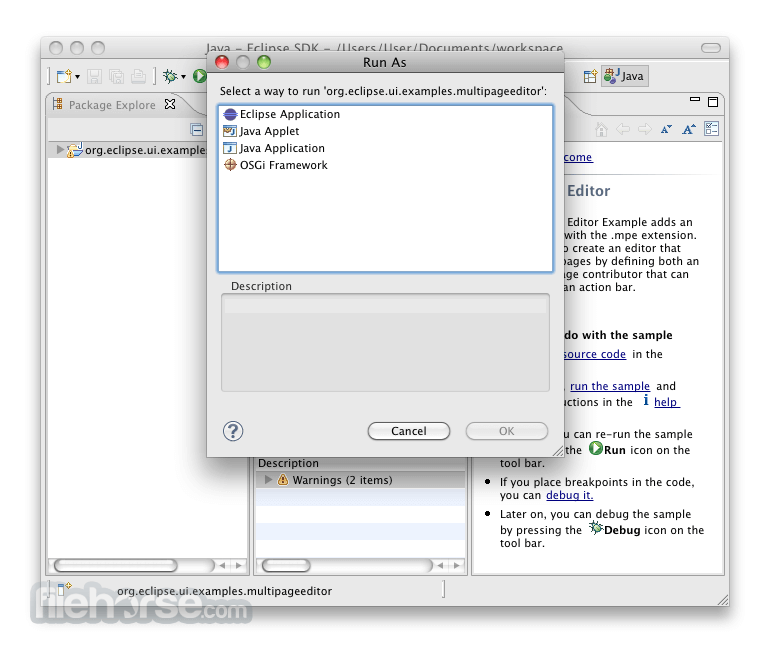Click the Print toolbar icon
This screenshot has height=654, width=768.
(x=139, y=76)
